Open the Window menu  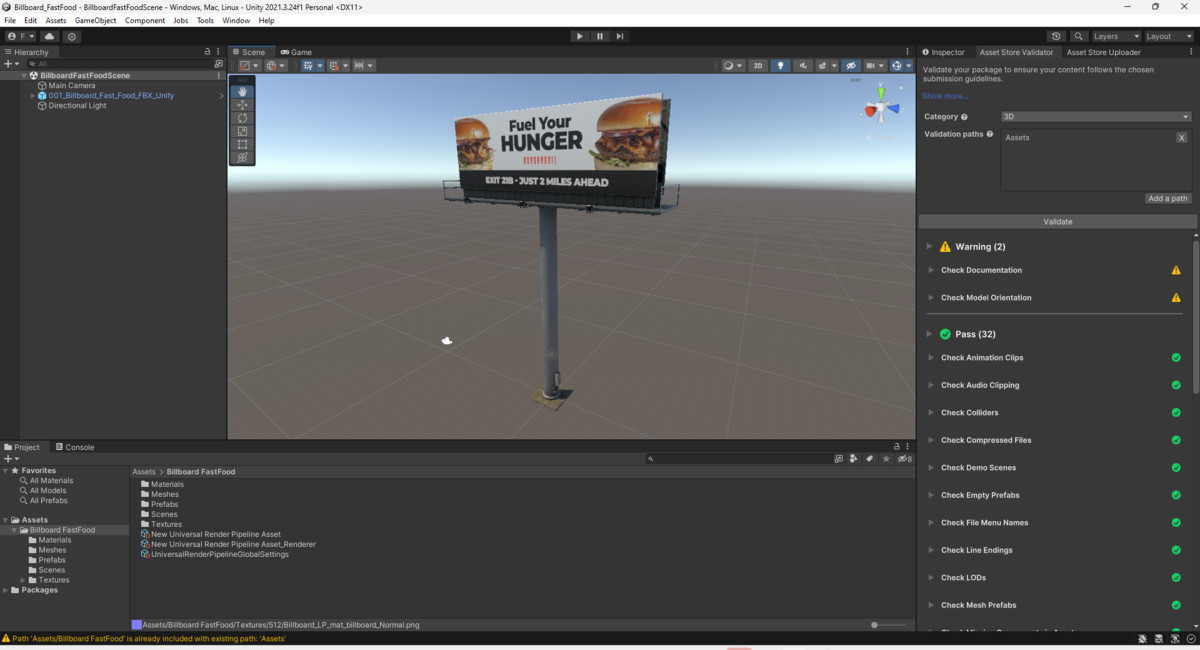tap(236, 20)
